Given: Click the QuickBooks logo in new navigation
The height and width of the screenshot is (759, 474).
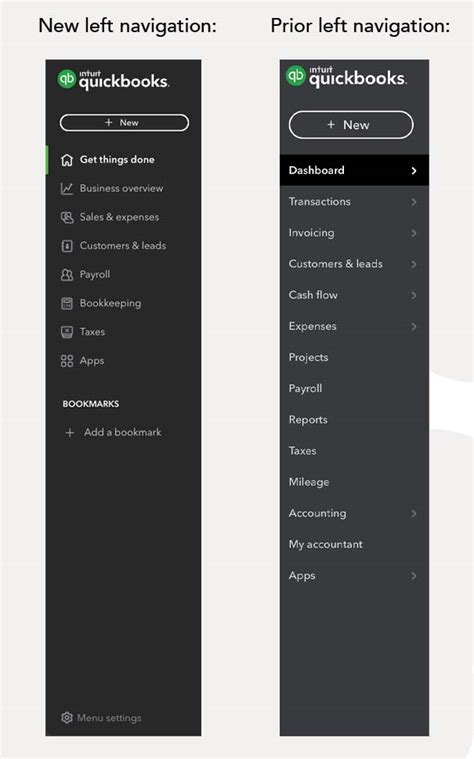Looking at the screenshot, I should tap(113, 79).
